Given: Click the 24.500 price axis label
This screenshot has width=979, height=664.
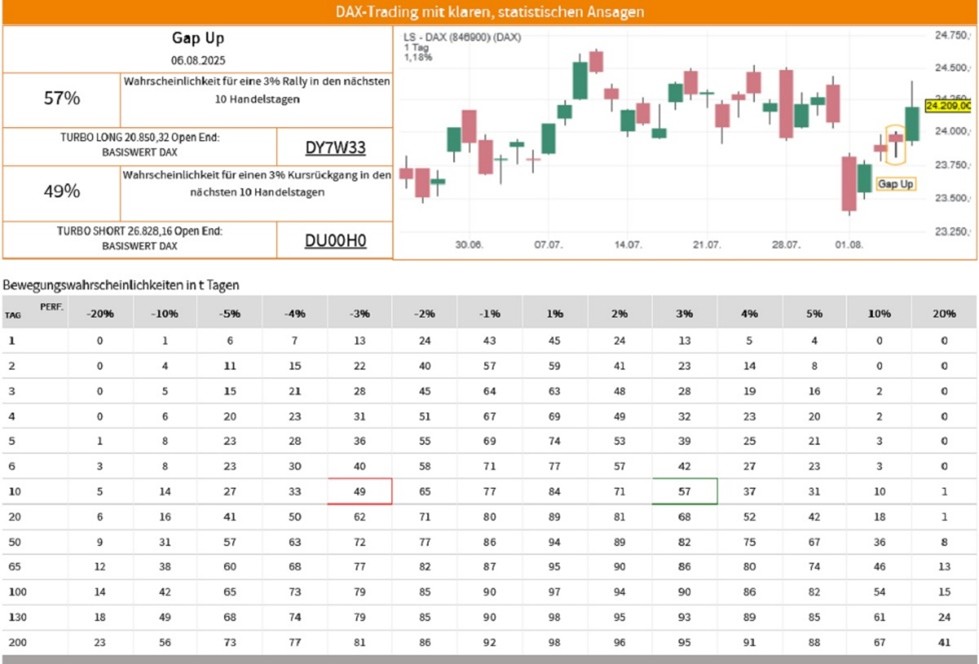Looking at the screenshot, I should 952,67.
